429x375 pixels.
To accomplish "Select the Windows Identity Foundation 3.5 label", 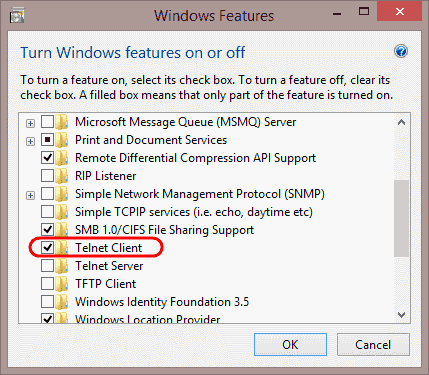I will 162,302.
